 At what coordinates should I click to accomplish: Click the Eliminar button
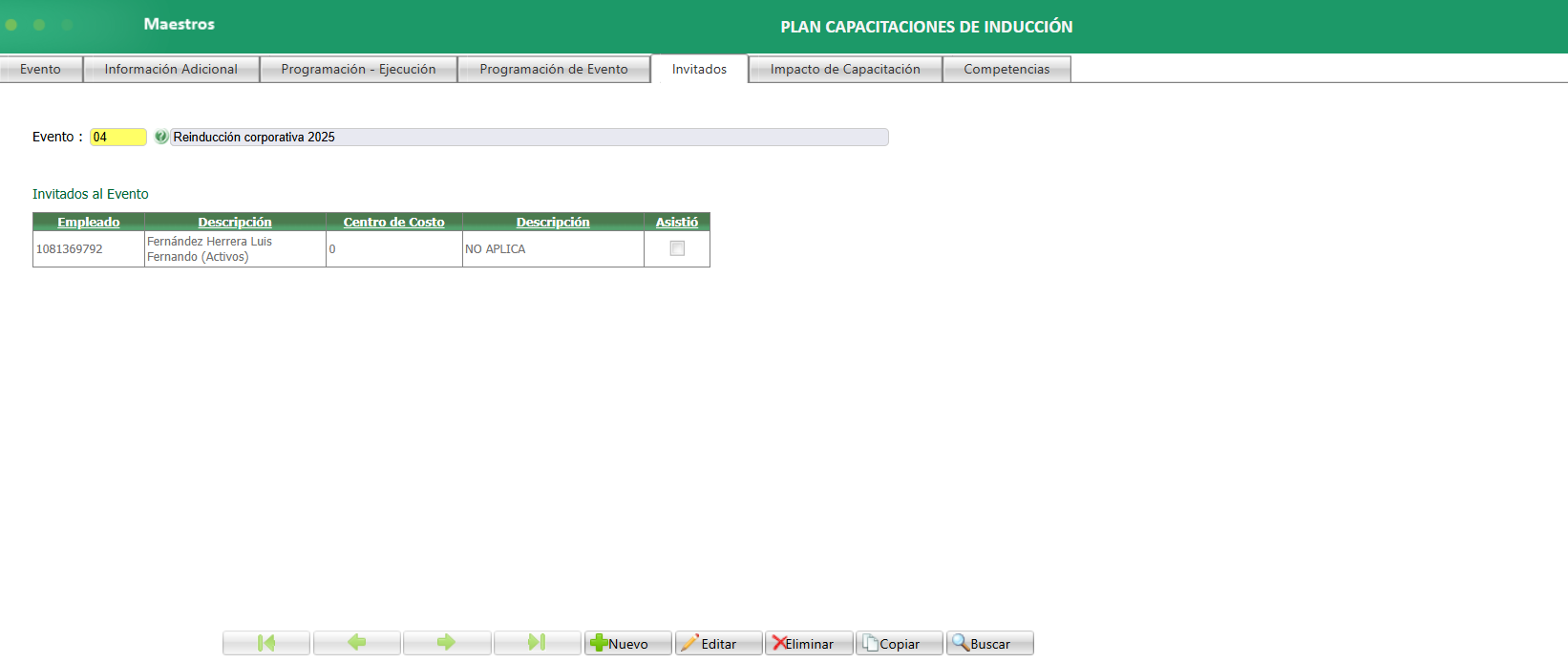pyautogui.click(x=809, y=643)
